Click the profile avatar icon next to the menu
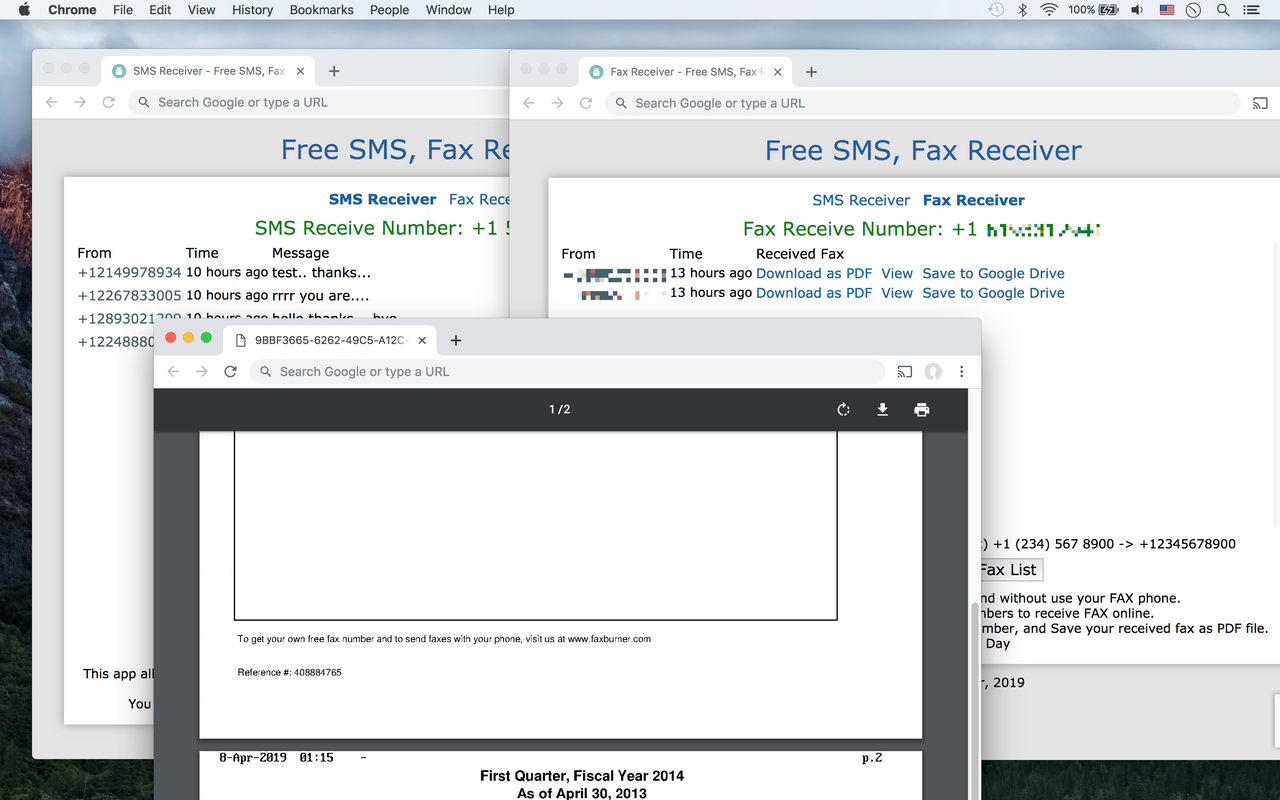Viewport: 1280px width, 800px height. (x=933, y=371)
